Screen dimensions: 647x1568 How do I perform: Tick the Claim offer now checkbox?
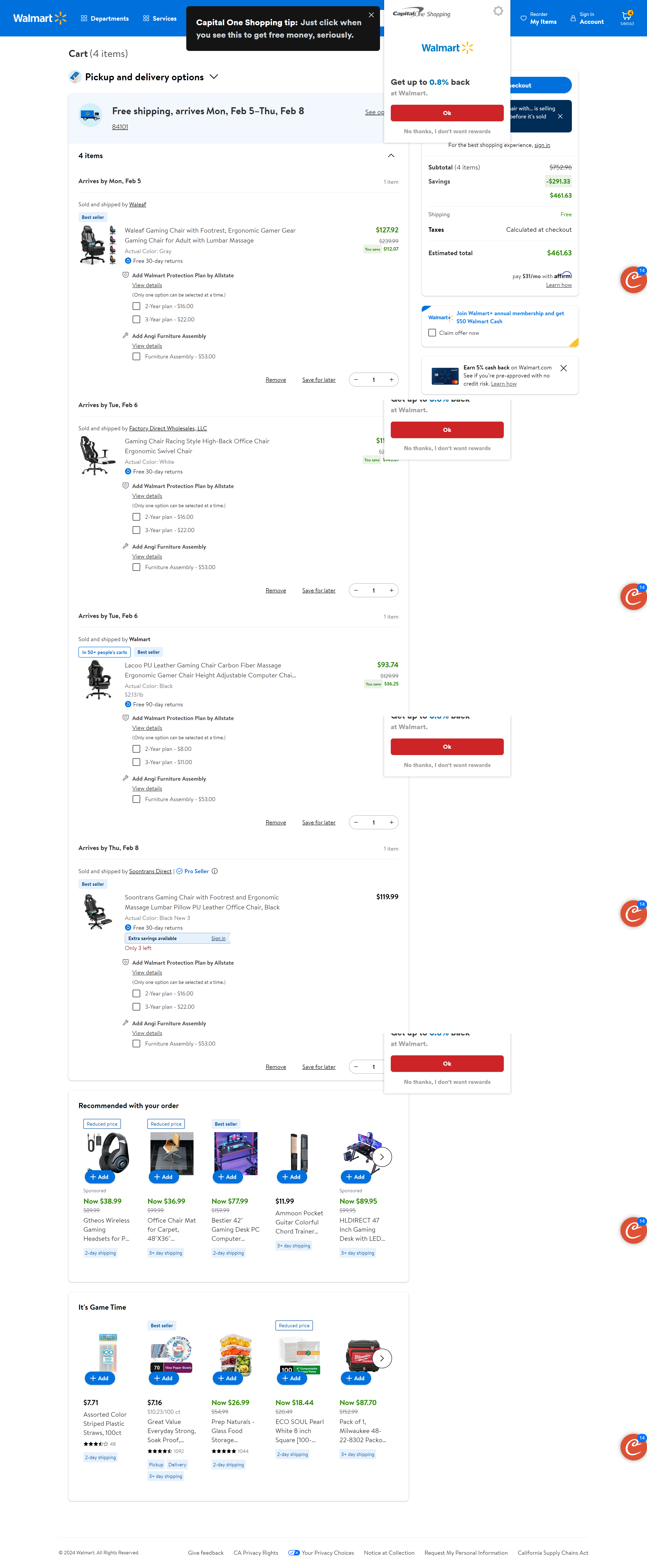point(432,333)
